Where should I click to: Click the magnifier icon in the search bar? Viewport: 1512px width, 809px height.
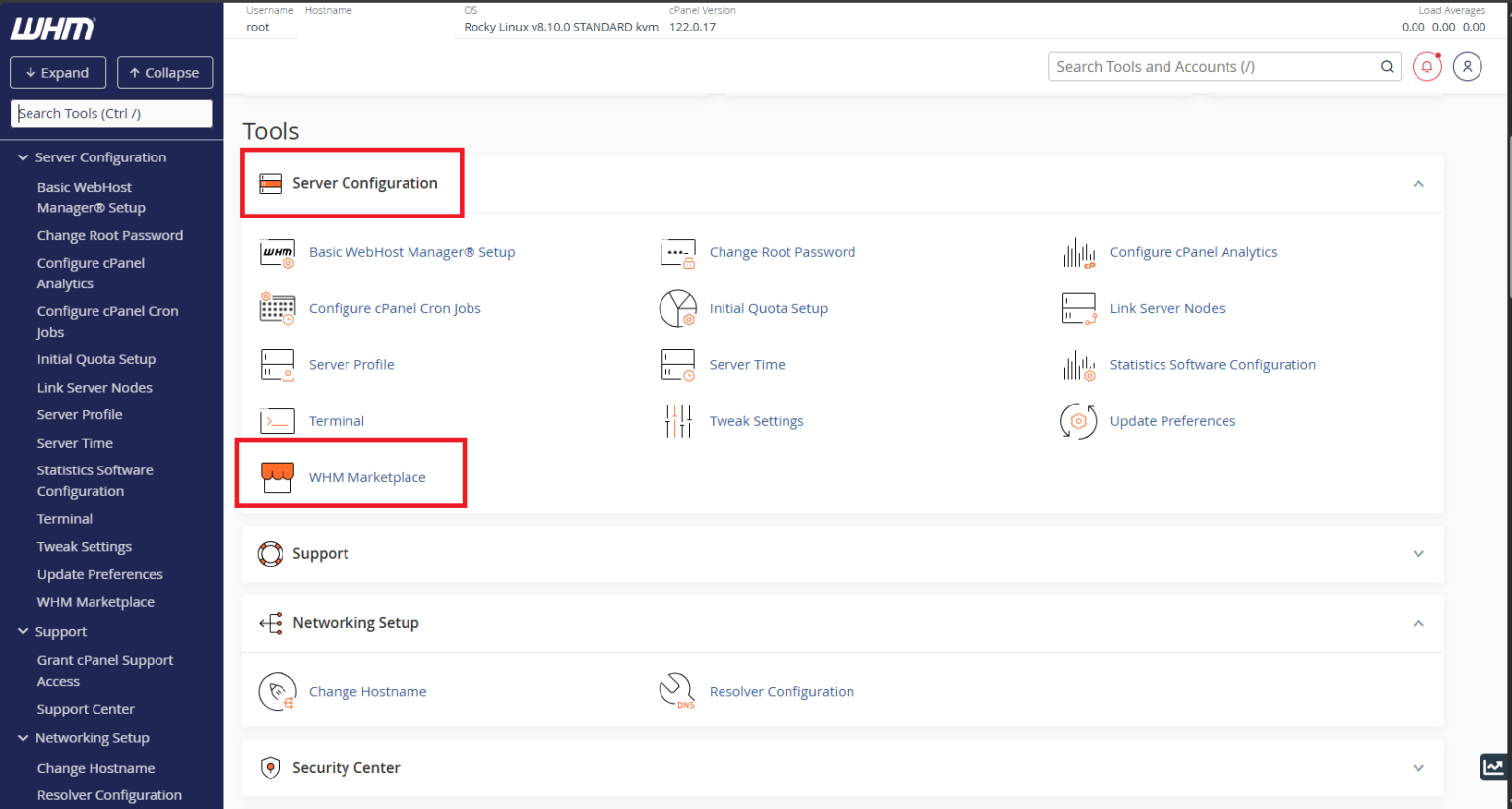point(1386,66)
